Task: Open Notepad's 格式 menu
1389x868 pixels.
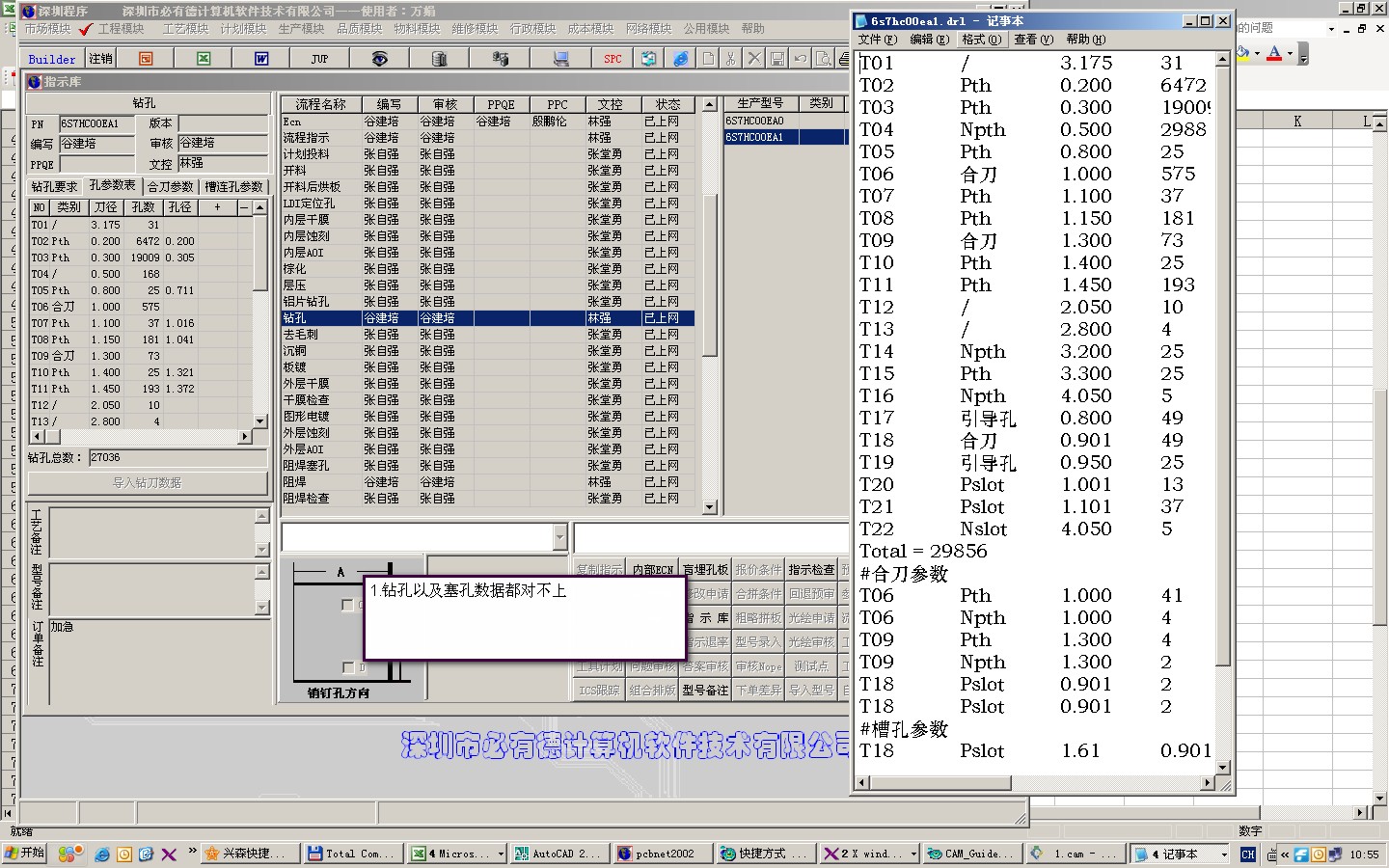Action: click(982, 40)
